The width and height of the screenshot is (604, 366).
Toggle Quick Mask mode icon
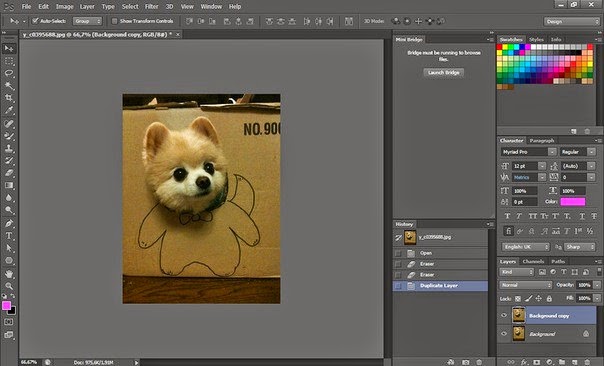(9, 322)
